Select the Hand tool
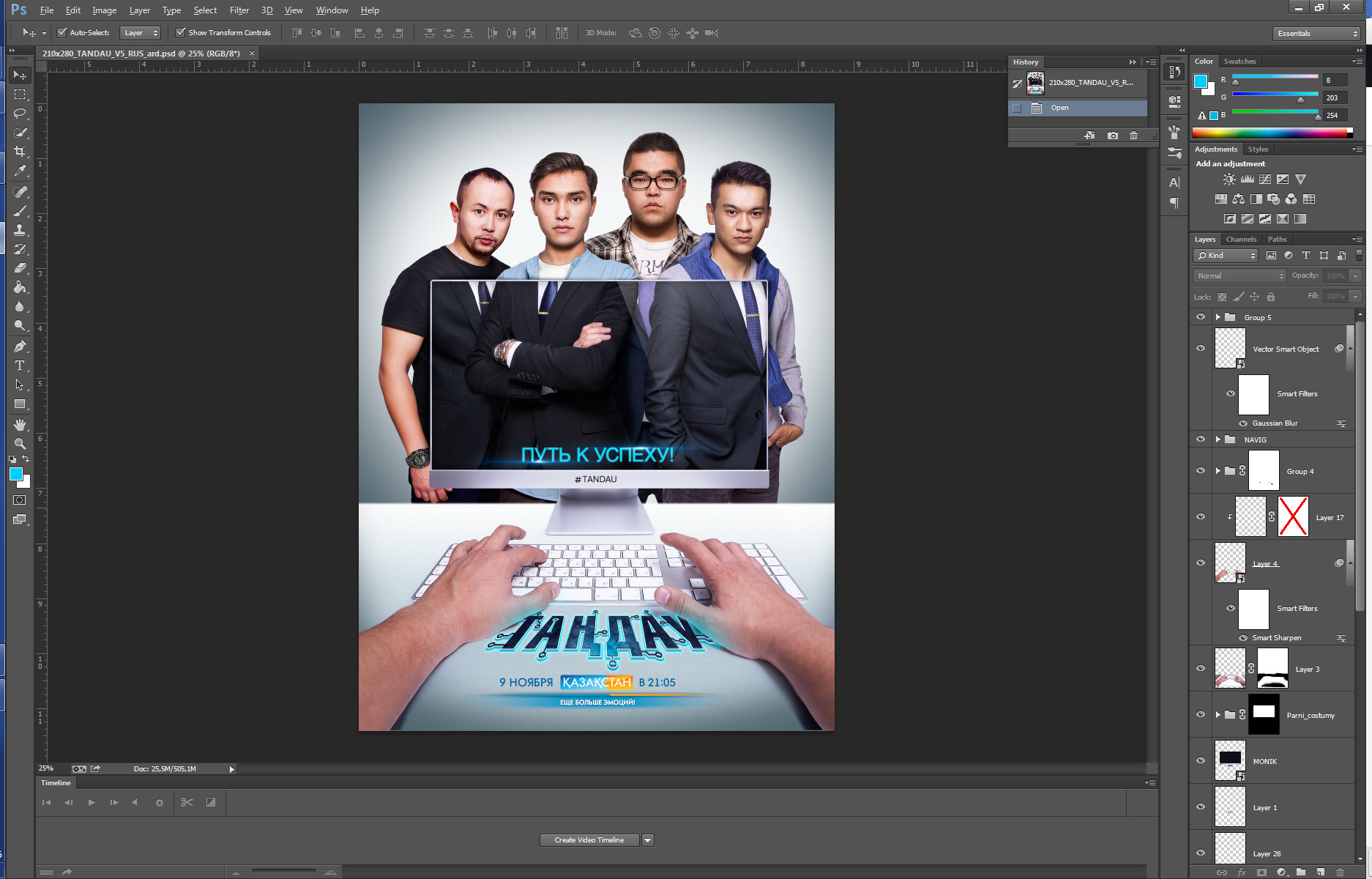Image resolution: width=1372 pixels, height=879 pixels. click(20, 425)
